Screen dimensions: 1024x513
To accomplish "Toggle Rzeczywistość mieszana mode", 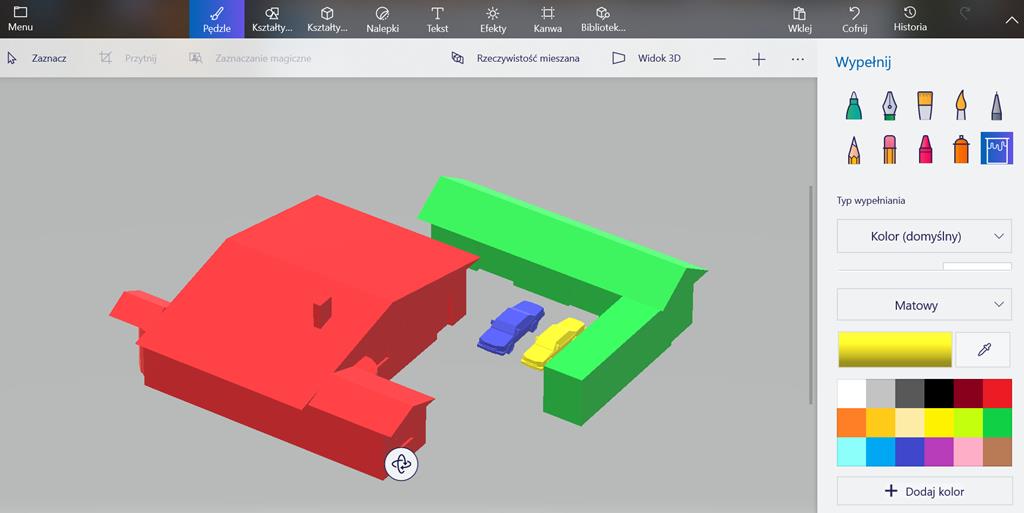I will [515, 58].
